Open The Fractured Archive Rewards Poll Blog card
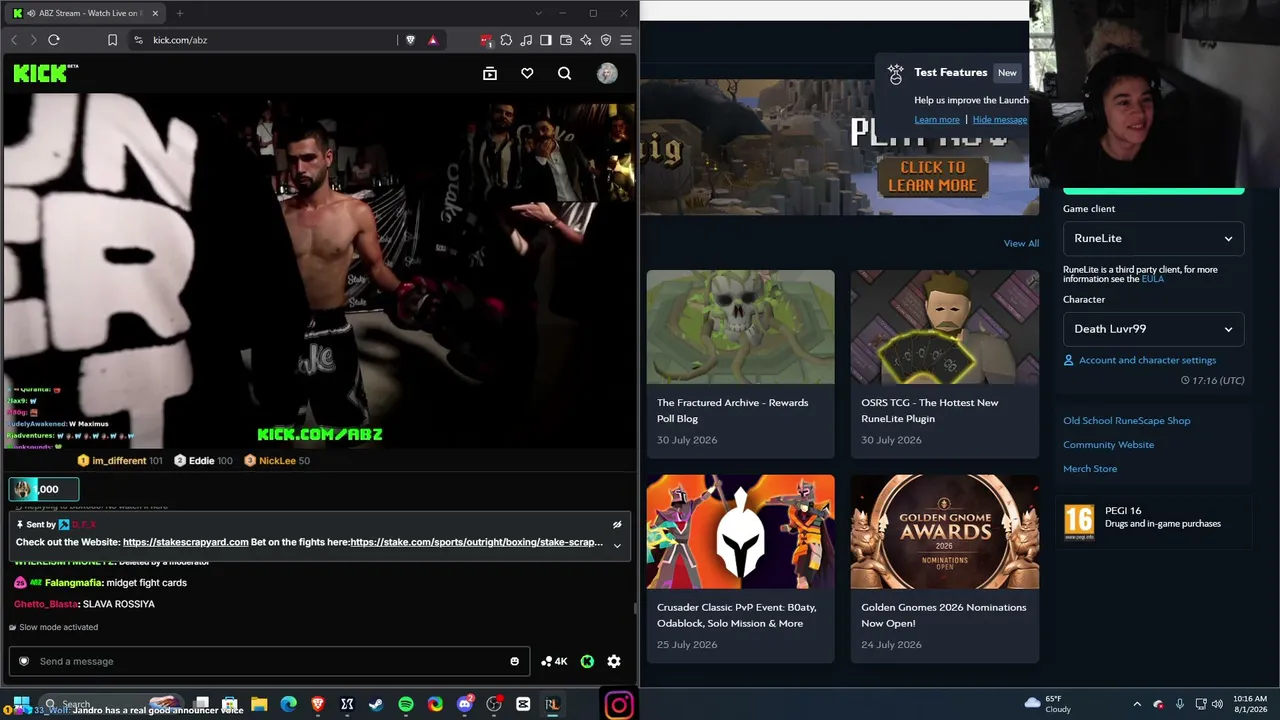1280x720 pixels. [x=740, y=363]
